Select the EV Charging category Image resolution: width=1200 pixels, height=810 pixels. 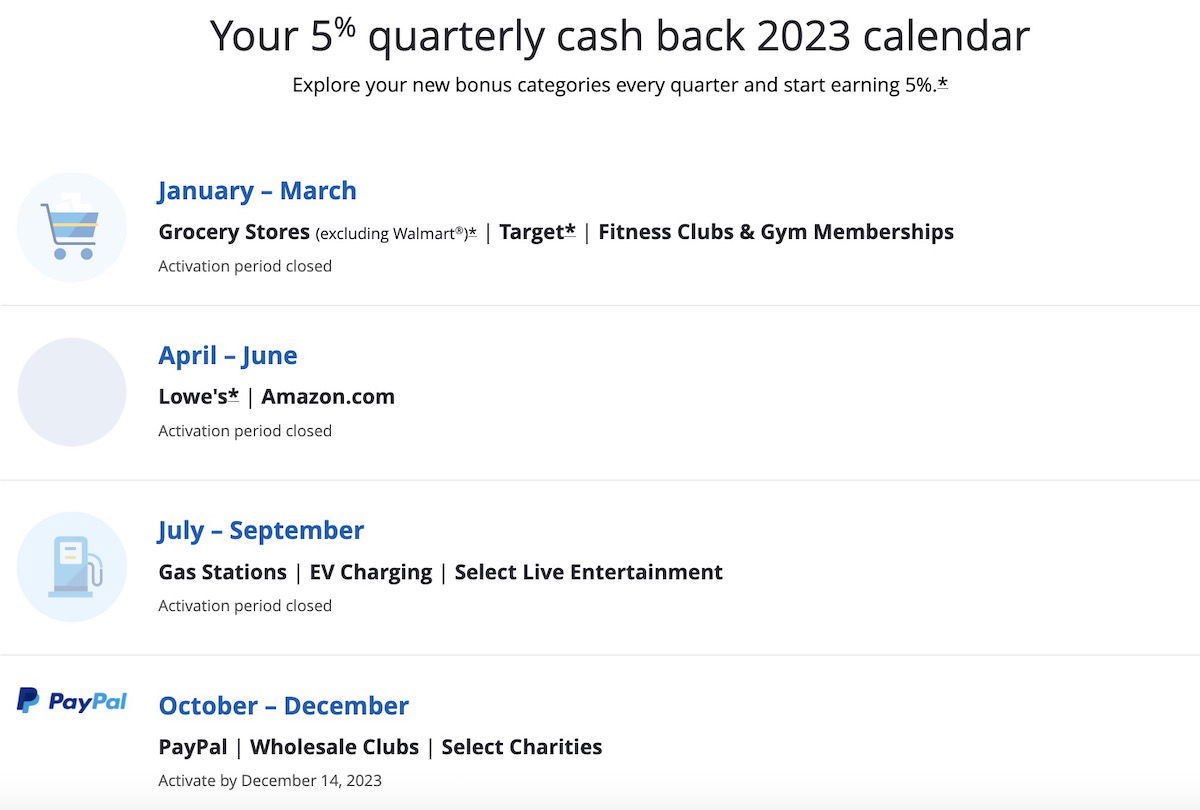click(x=371, y=572)
